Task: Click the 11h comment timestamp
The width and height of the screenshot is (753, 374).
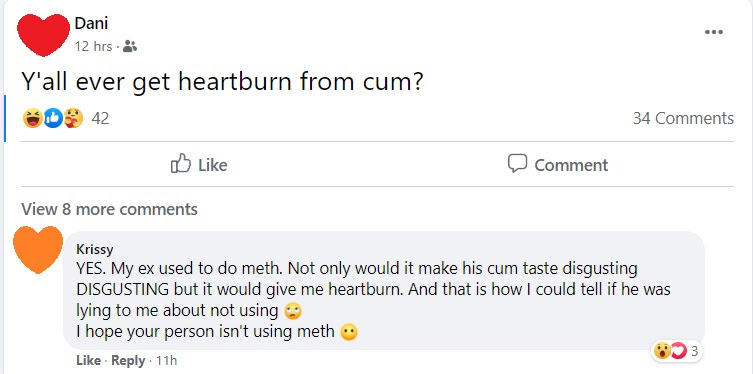Action: [167, 361]
